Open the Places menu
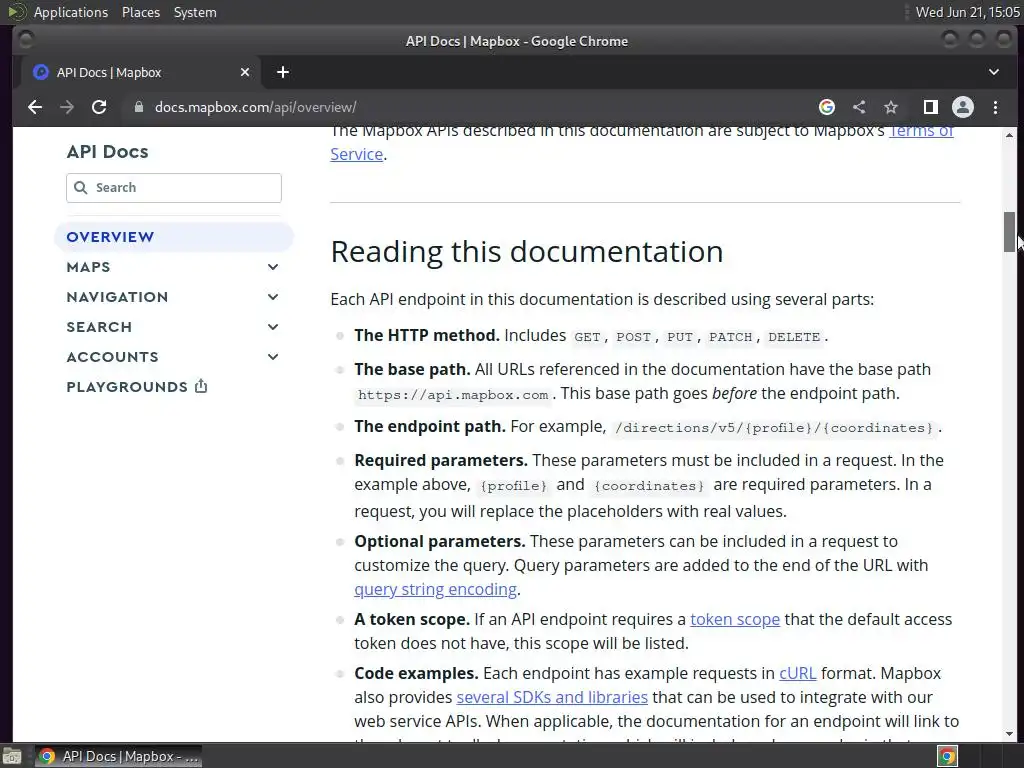1024x768 pixels. 141,12
